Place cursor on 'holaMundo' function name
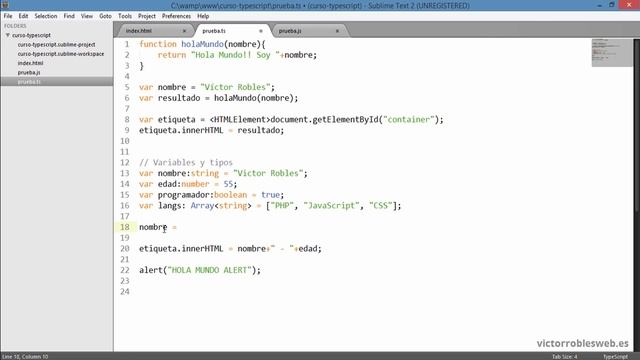 [202, 44]
